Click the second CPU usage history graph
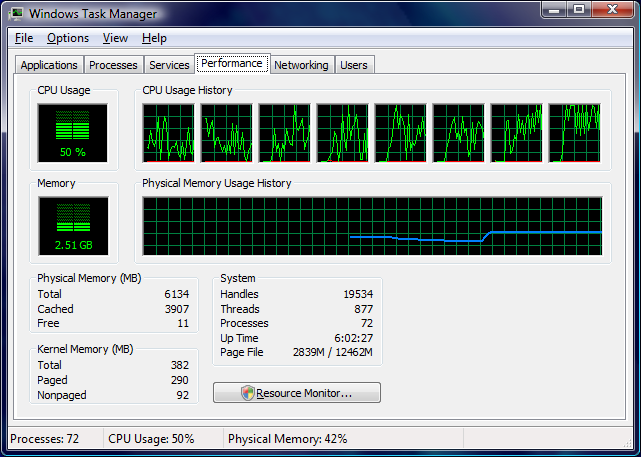Screen dimensions: 641x457 (226, 133)
